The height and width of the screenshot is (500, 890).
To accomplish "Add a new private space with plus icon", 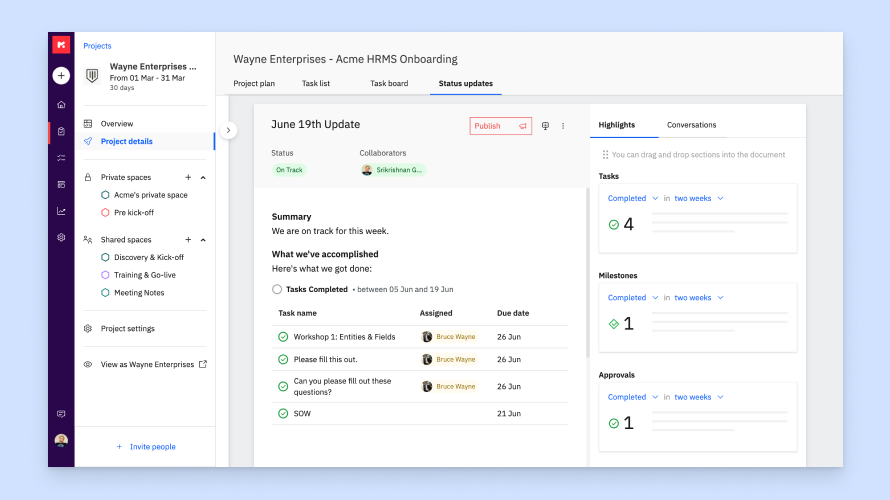I will 188,177.
